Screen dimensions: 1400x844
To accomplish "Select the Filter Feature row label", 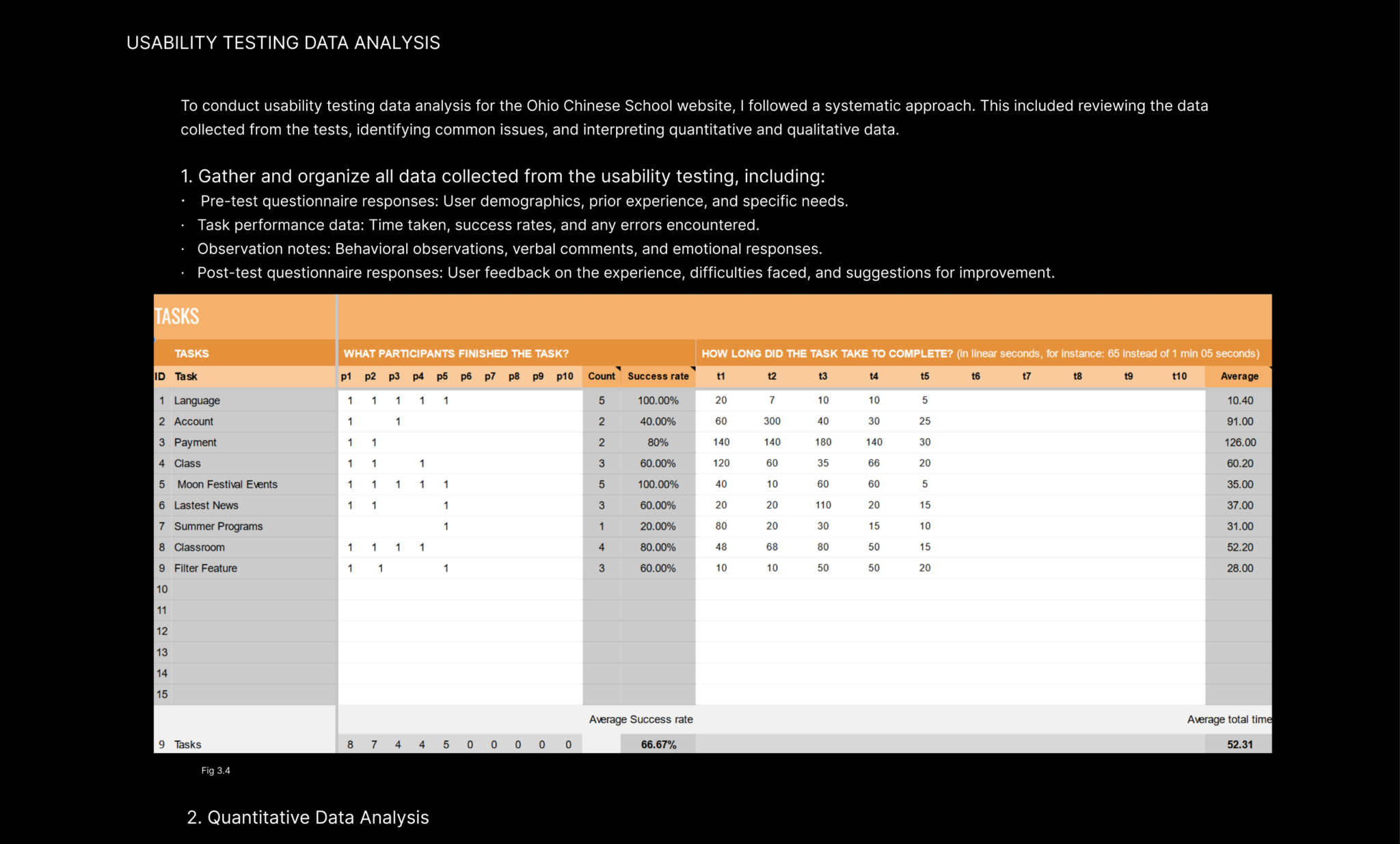I will point(205,569).
